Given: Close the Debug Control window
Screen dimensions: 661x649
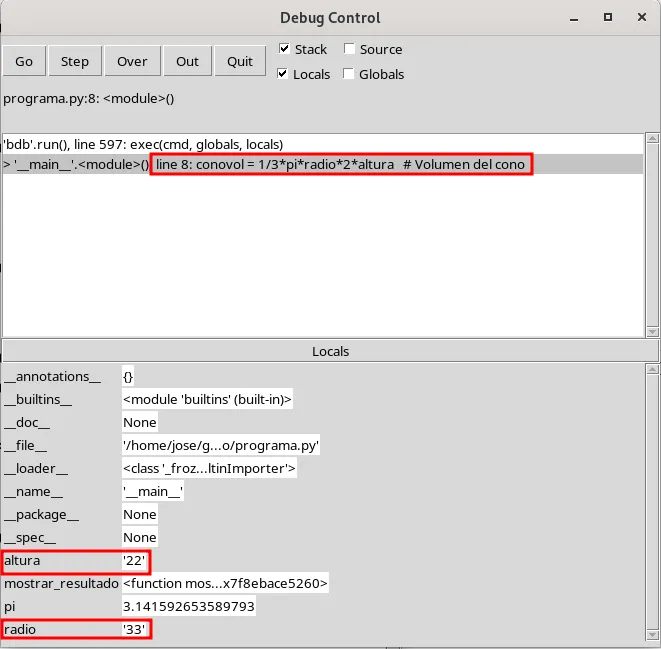Looking at the screenshot, I should (x=642, y=17).
